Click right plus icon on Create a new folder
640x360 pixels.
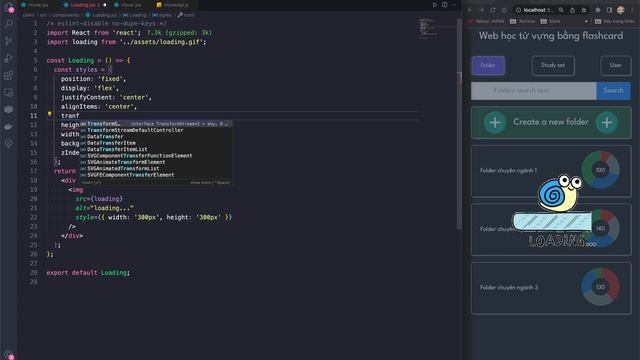[x=607, y=122]
